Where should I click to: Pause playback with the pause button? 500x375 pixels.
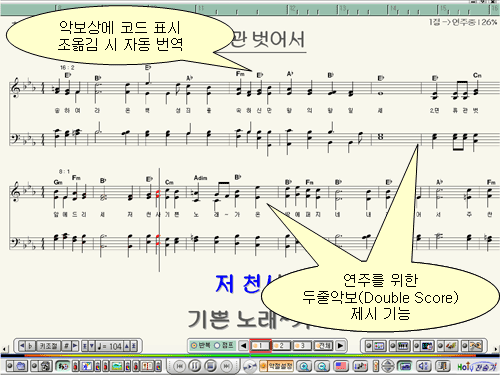[x=195, y=366]
